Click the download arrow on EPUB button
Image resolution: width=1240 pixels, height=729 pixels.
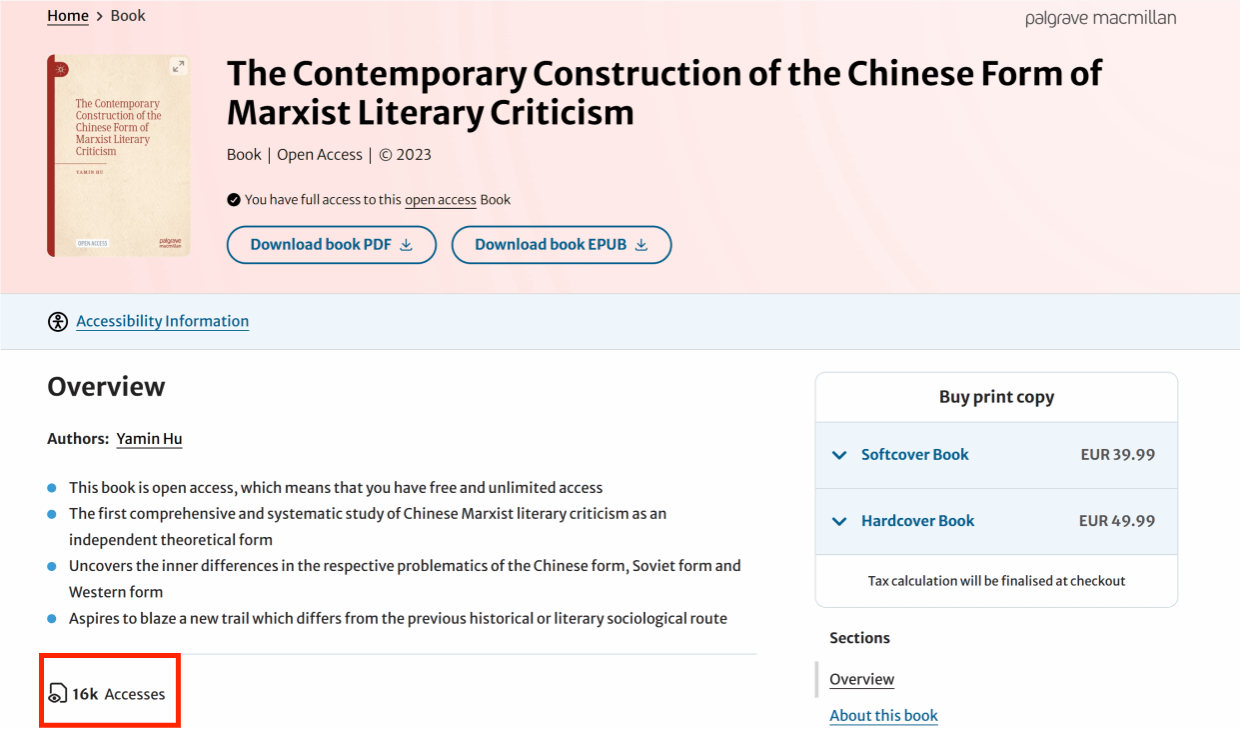[x=641, y=245]
